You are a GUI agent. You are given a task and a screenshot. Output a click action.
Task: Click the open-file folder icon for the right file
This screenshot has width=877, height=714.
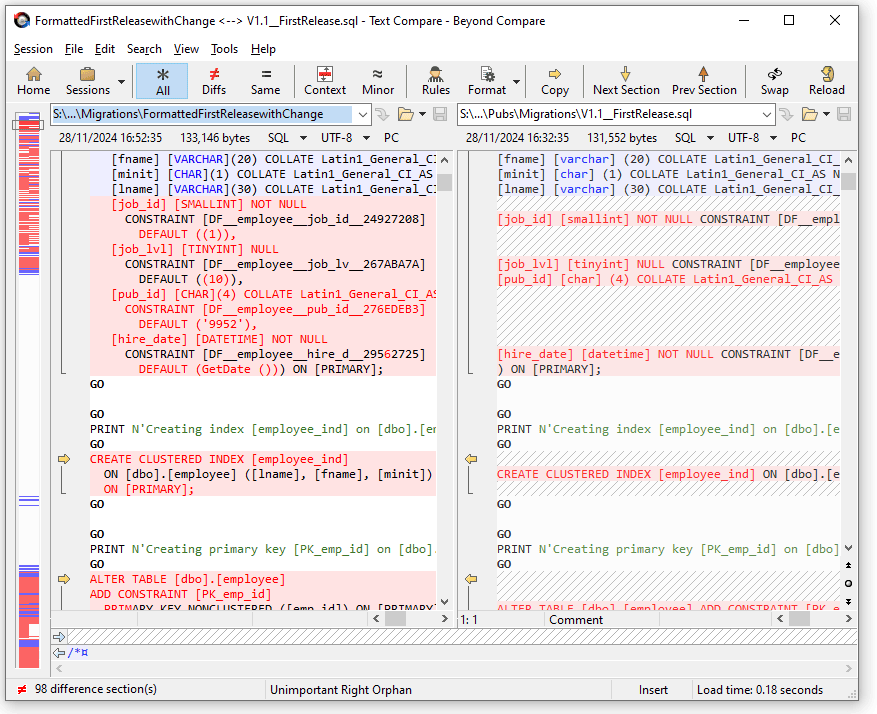point(809,115)
